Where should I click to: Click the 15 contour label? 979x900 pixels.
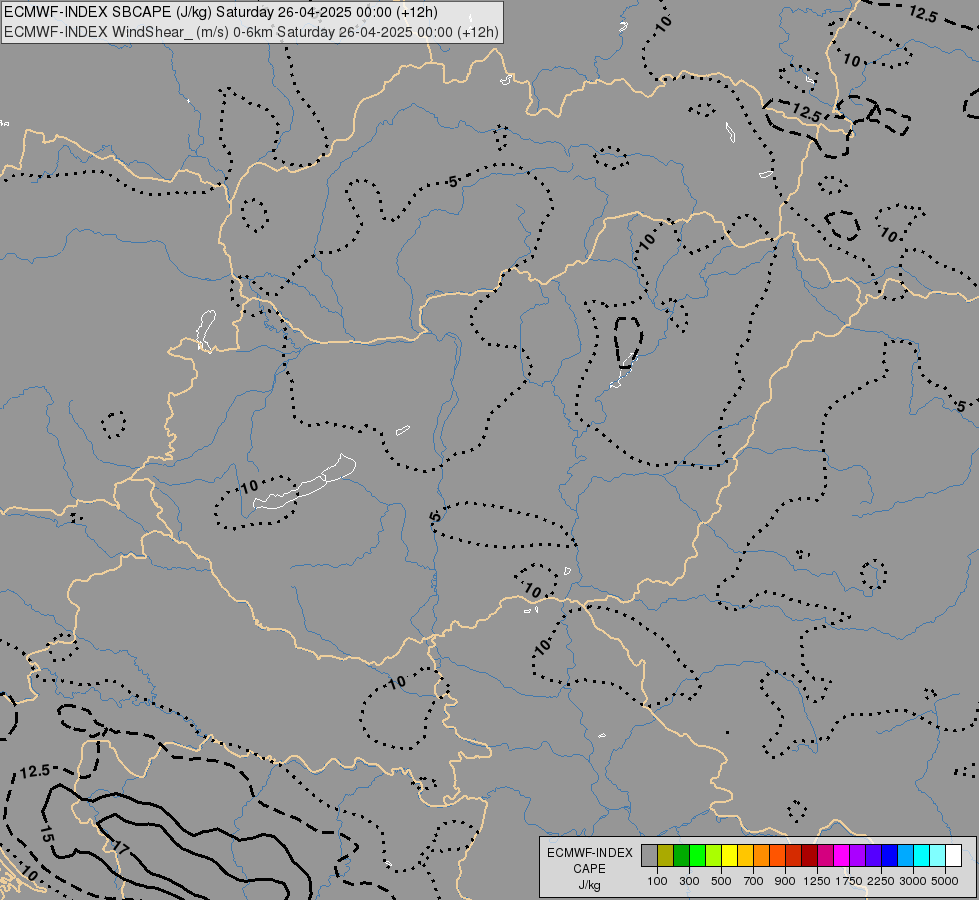(x=47, y=834)
